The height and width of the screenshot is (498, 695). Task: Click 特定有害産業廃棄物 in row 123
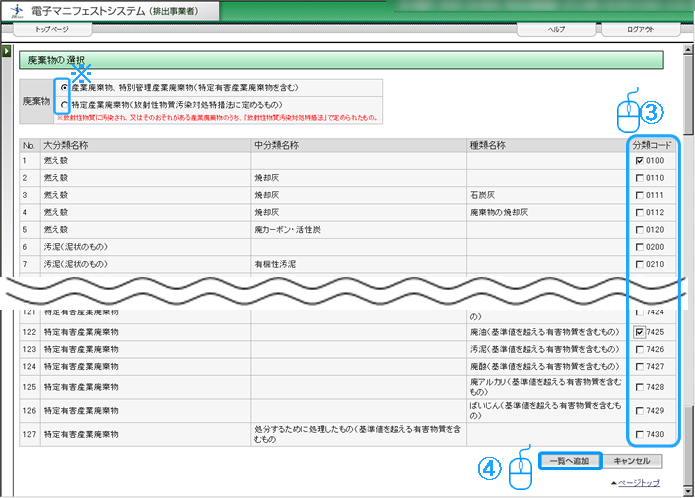tap(81, 349)
